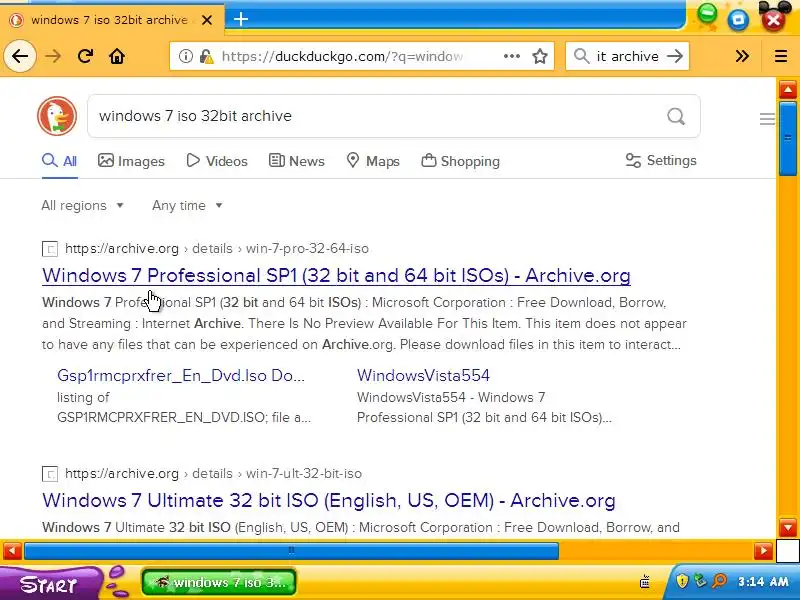Image resolution: width=800 pixels, height=600 pixels.
Task: Click the archive.org win-7-ult-32-bit-iso URL
Action: coord(213,473)
